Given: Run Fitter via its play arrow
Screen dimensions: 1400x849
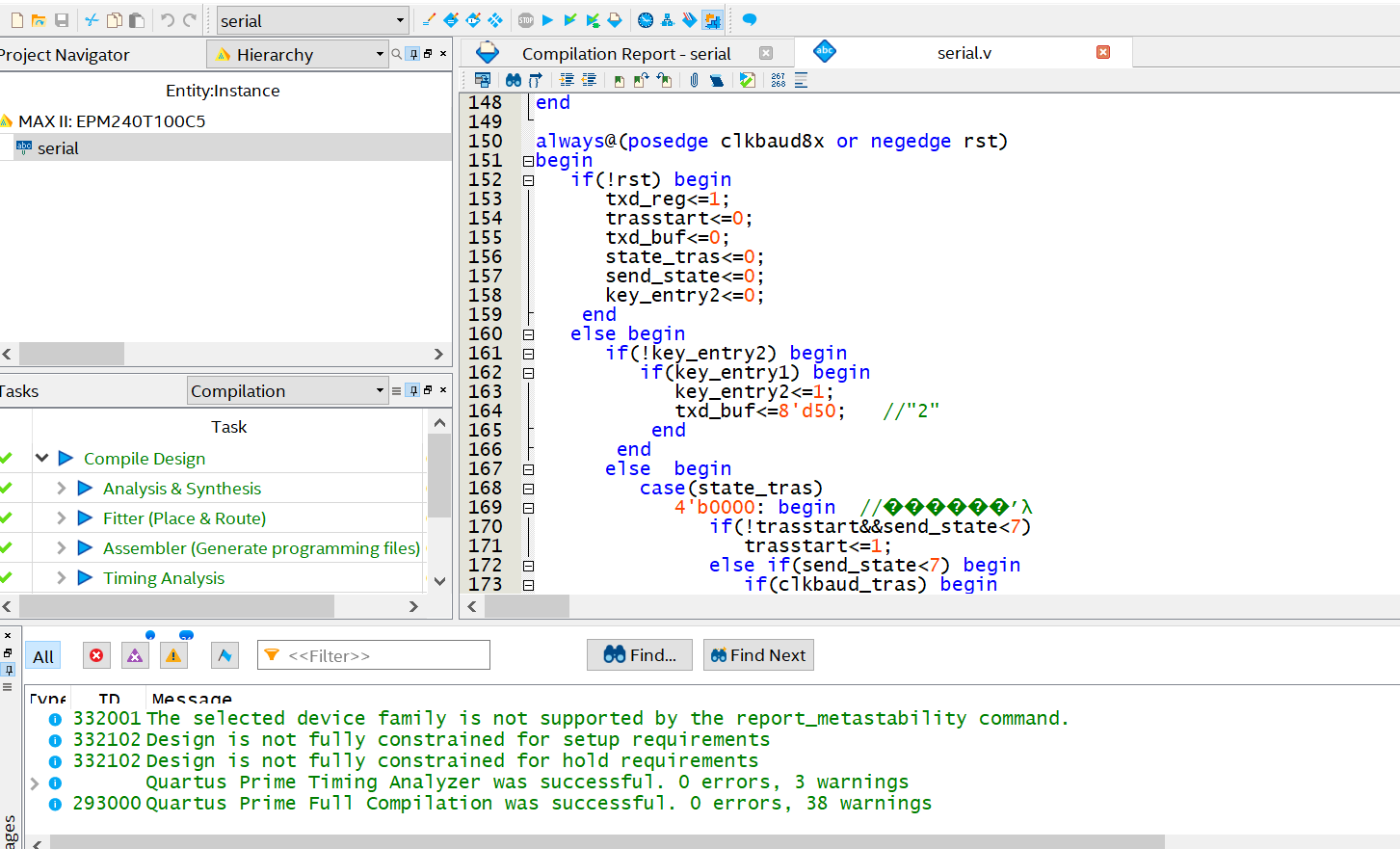Looking at the screenshot, I should click(85, 518).
